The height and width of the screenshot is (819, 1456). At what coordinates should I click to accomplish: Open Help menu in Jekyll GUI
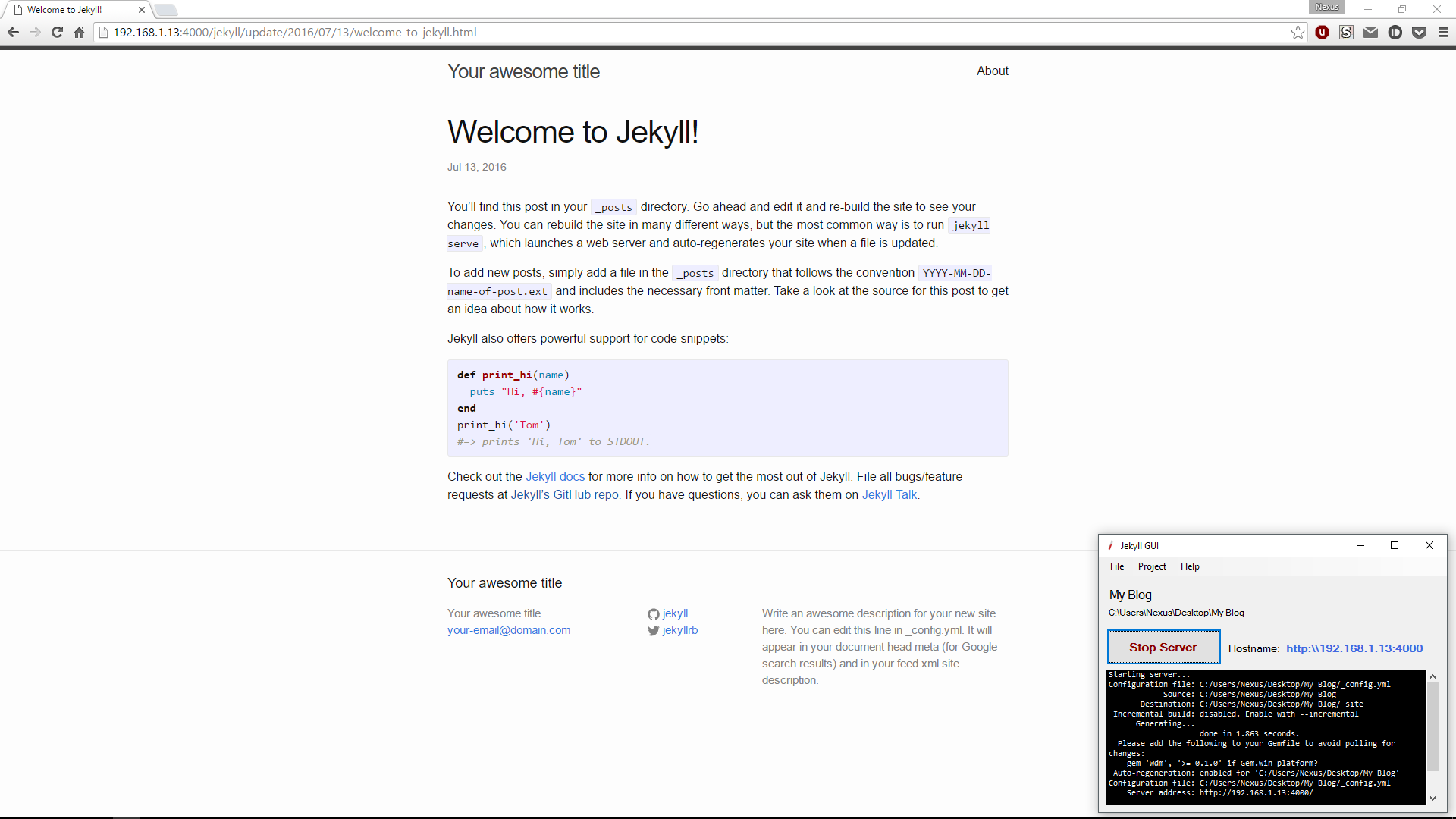point(1190,566)
